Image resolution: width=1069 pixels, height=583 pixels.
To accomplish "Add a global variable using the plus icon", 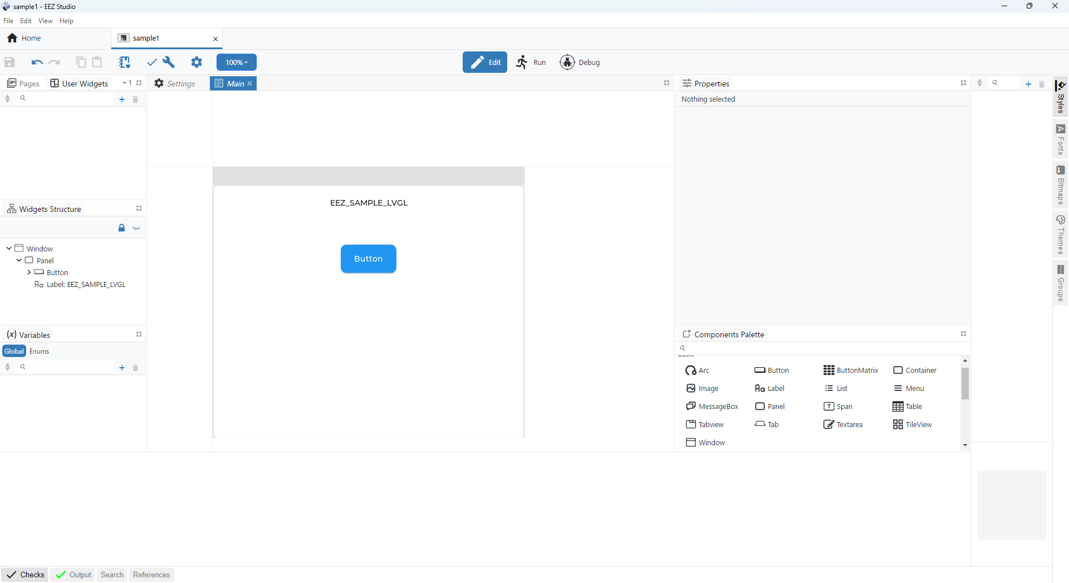I will 122,368.
